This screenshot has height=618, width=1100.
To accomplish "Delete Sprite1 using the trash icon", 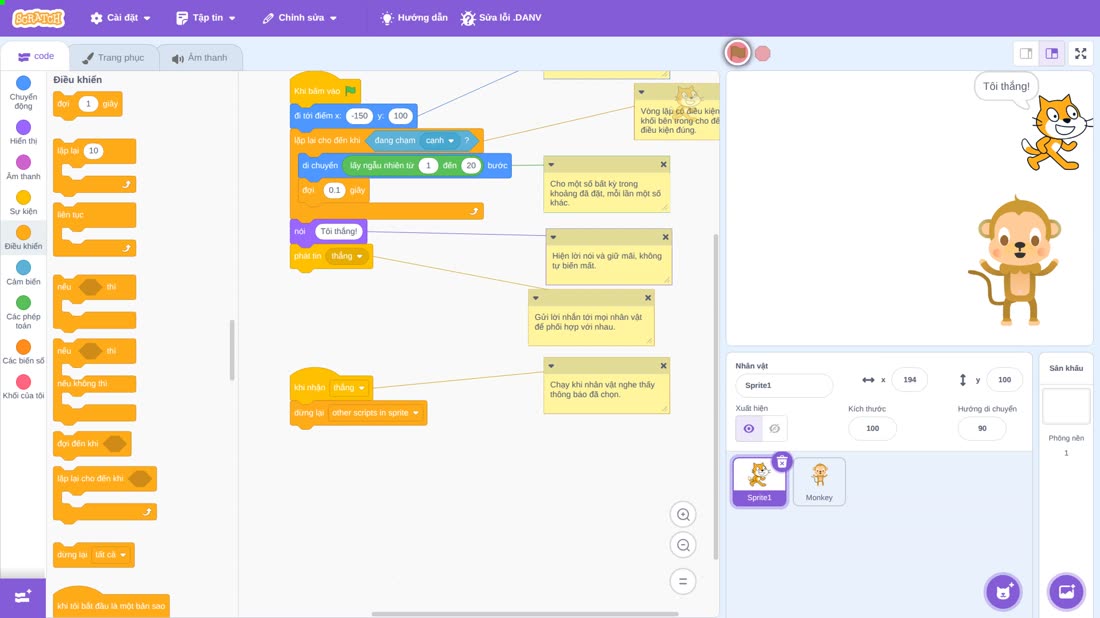I will pyautogui.click(x=782, y=462).
